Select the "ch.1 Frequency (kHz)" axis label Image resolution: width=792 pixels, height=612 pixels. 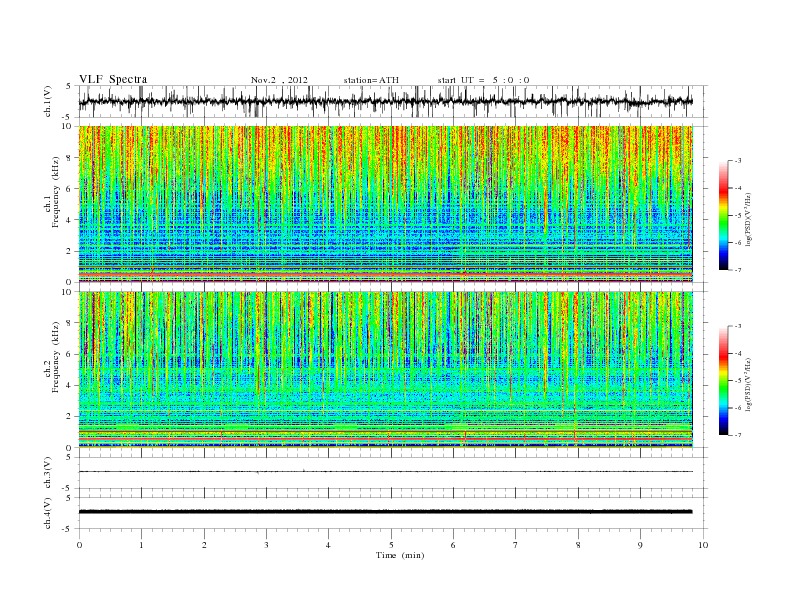tap(51, 192)
